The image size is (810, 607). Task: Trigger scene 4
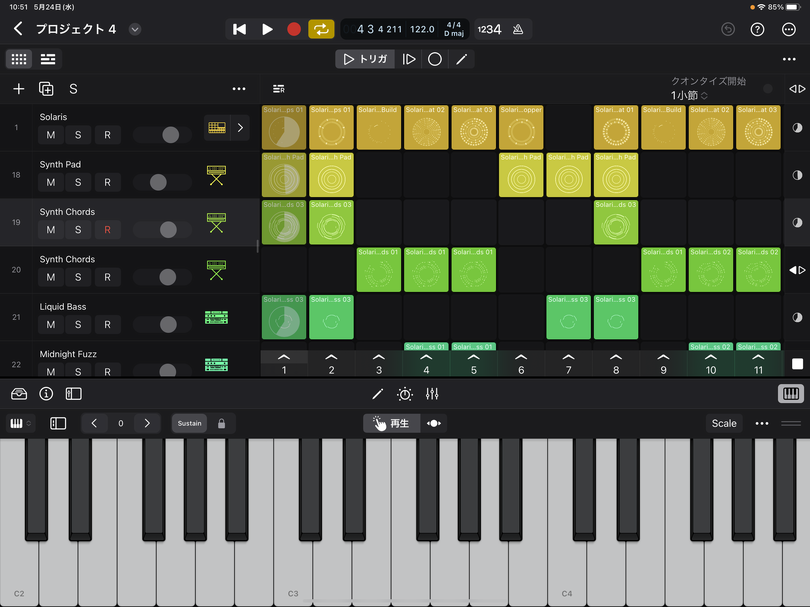click(426, 364)
